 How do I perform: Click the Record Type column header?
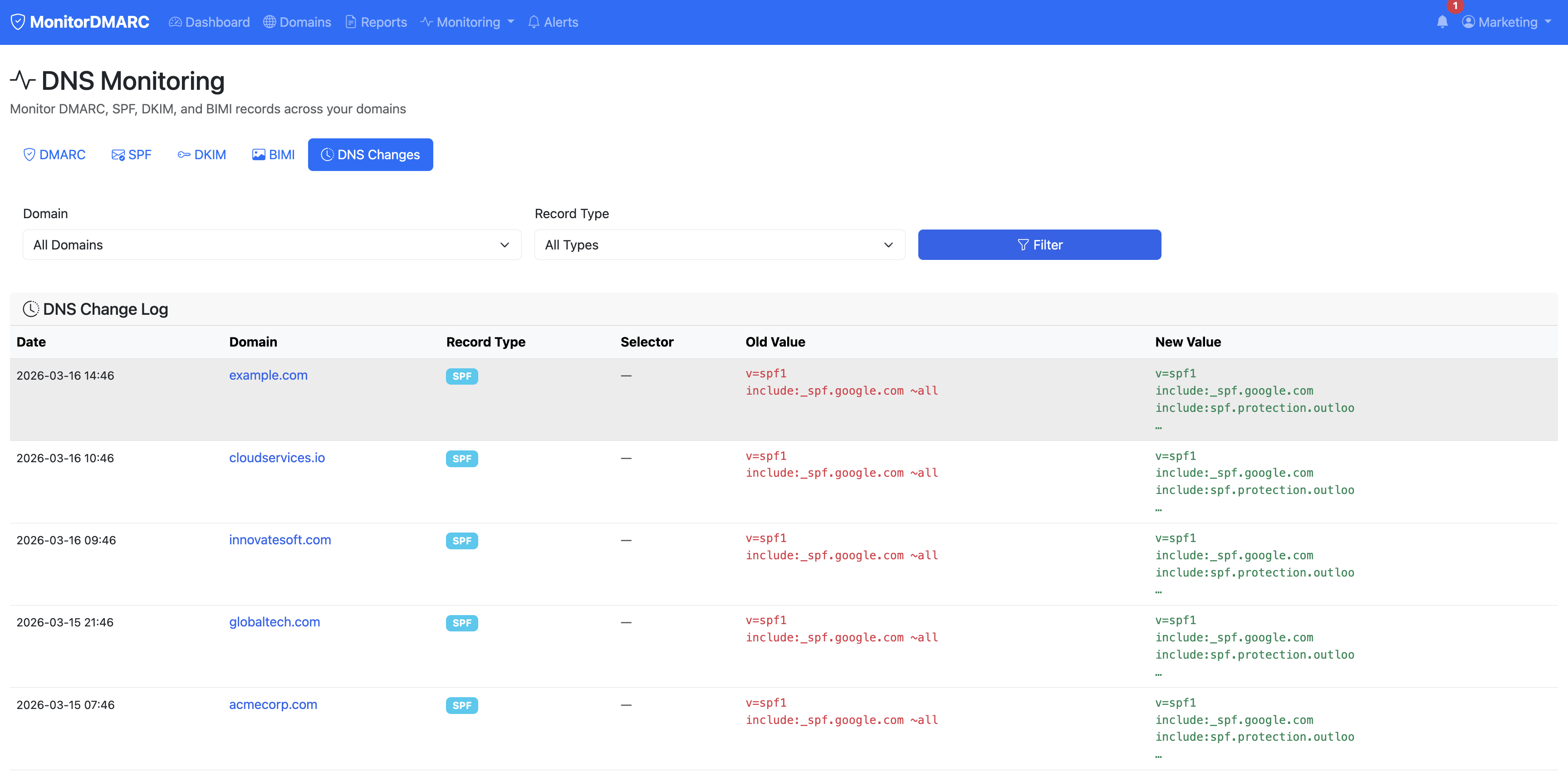(x=486, y=342)
